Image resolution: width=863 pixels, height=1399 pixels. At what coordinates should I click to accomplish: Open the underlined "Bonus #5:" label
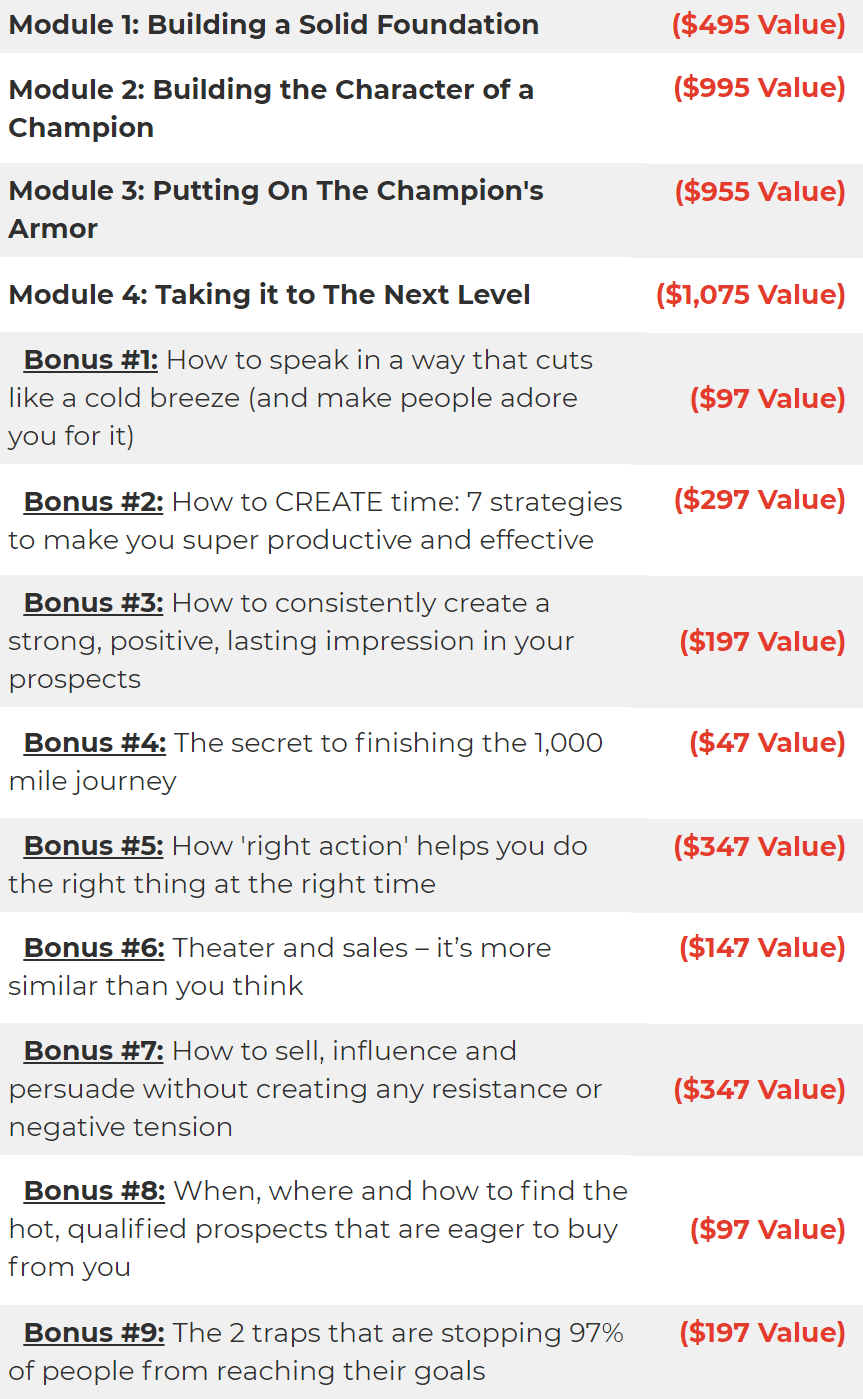point(93,846)
